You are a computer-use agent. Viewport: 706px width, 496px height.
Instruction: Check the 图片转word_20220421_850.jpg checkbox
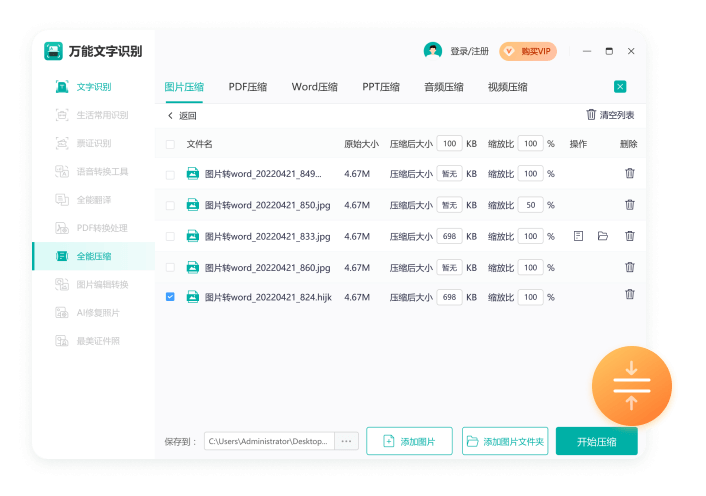pos(170,205)
